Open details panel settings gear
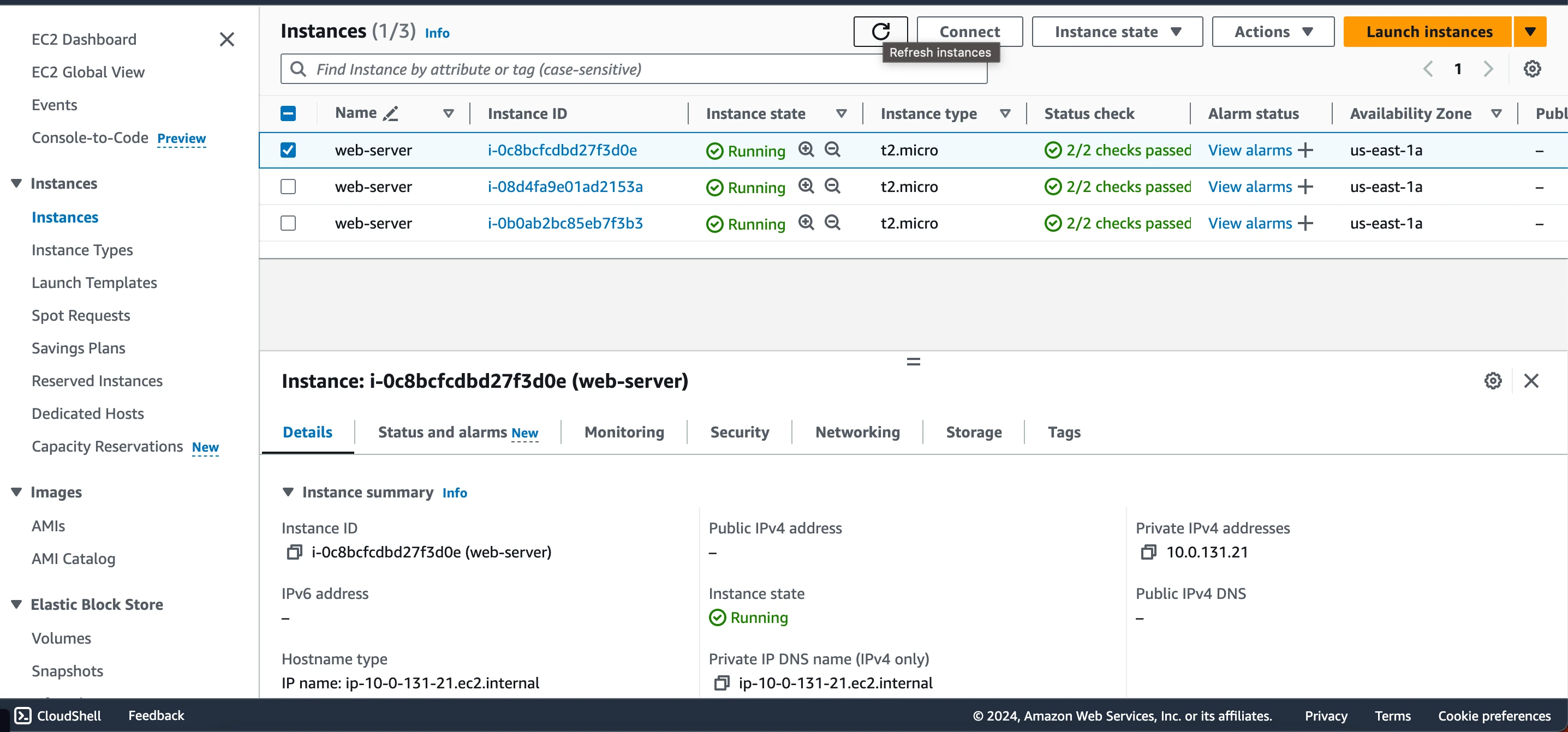 pos(1493,381)
